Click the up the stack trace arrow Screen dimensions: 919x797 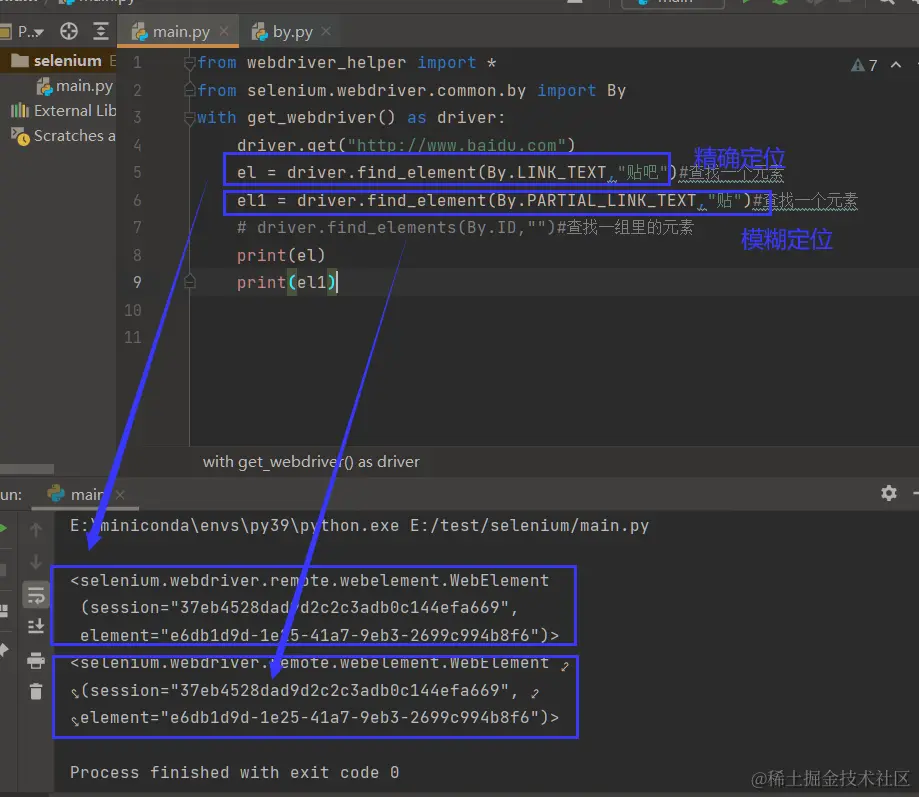click(x=36, y=530)
